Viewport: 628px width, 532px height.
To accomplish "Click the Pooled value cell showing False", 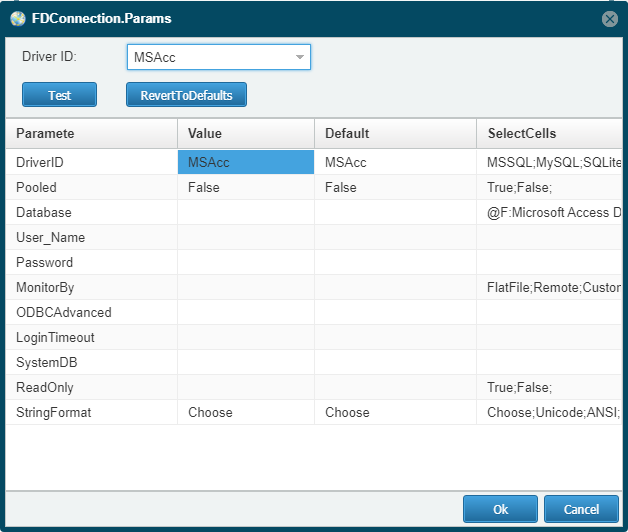I will [x=246, y=187].
